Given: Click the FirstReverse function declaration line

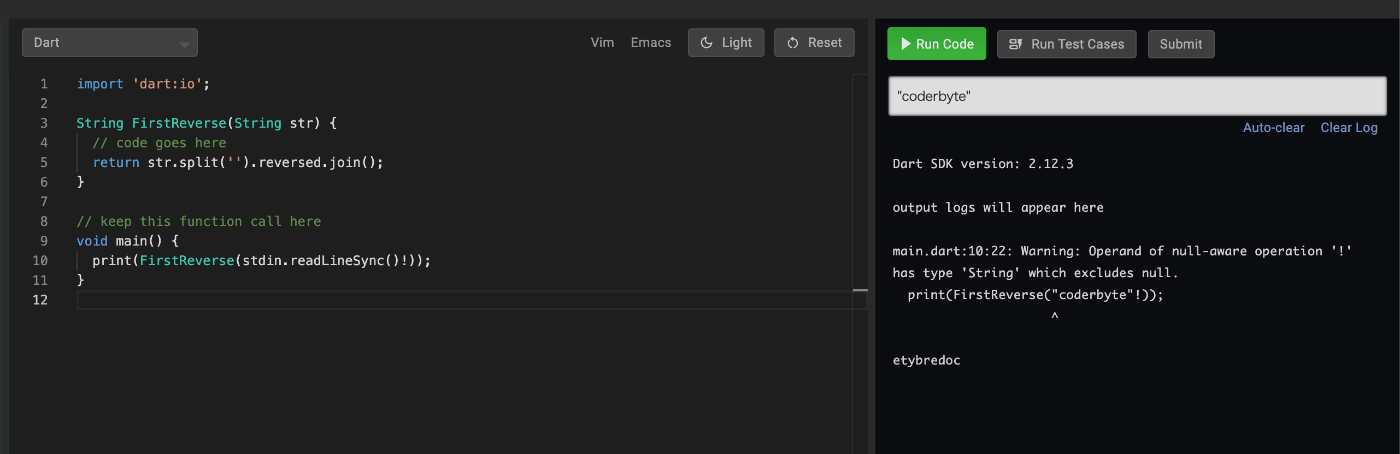Looking at the screenshot, I should (207, 123).
